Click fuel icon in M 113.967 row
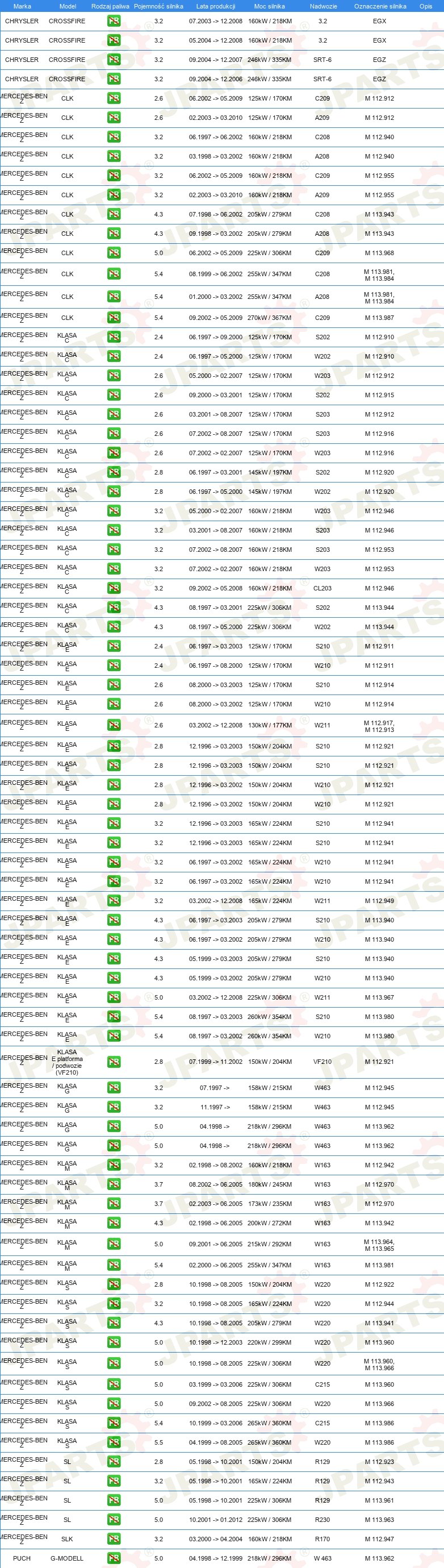 click(x=114, y=997)
